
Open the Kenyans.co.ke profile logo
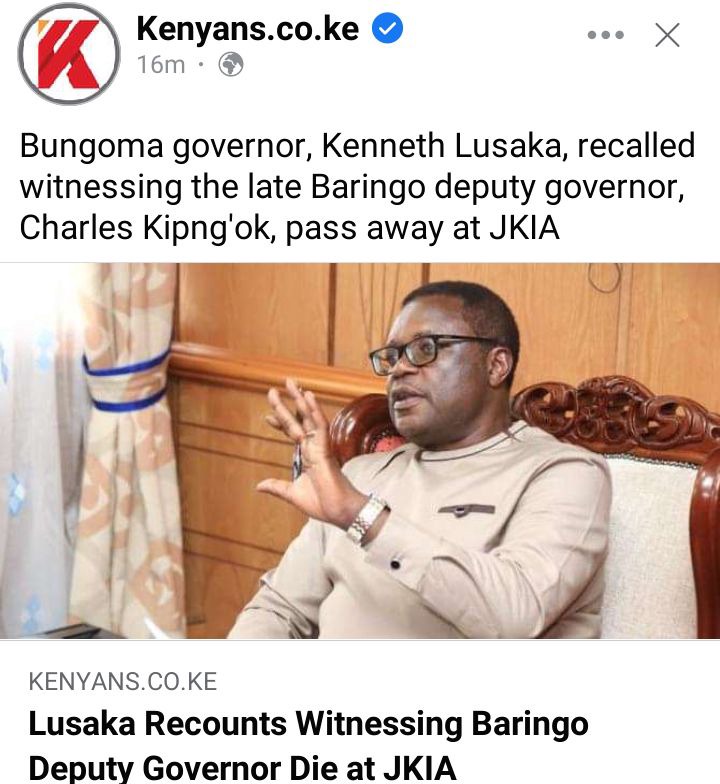coord(69,54)
